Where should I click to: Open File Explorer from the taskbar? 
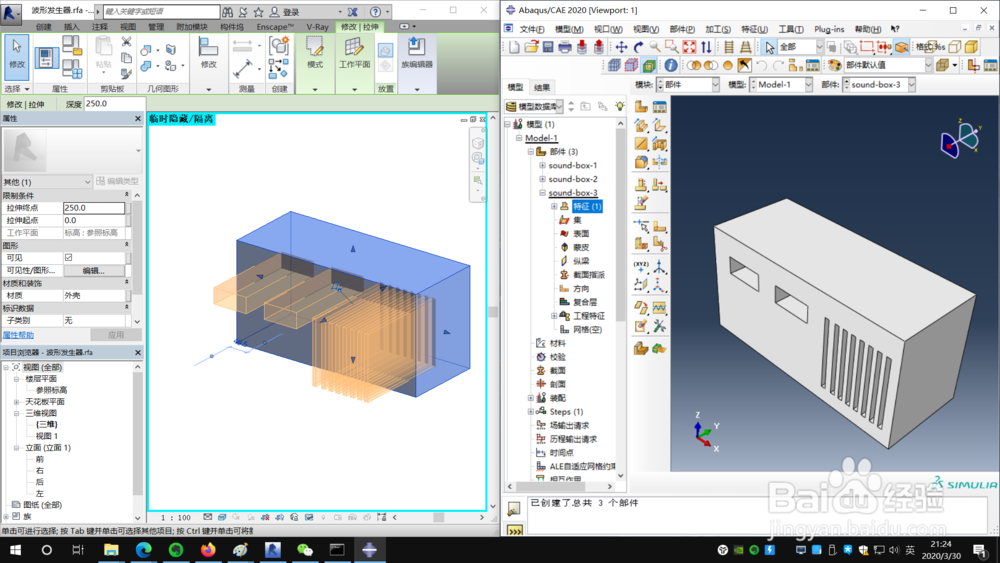(111, 550)
